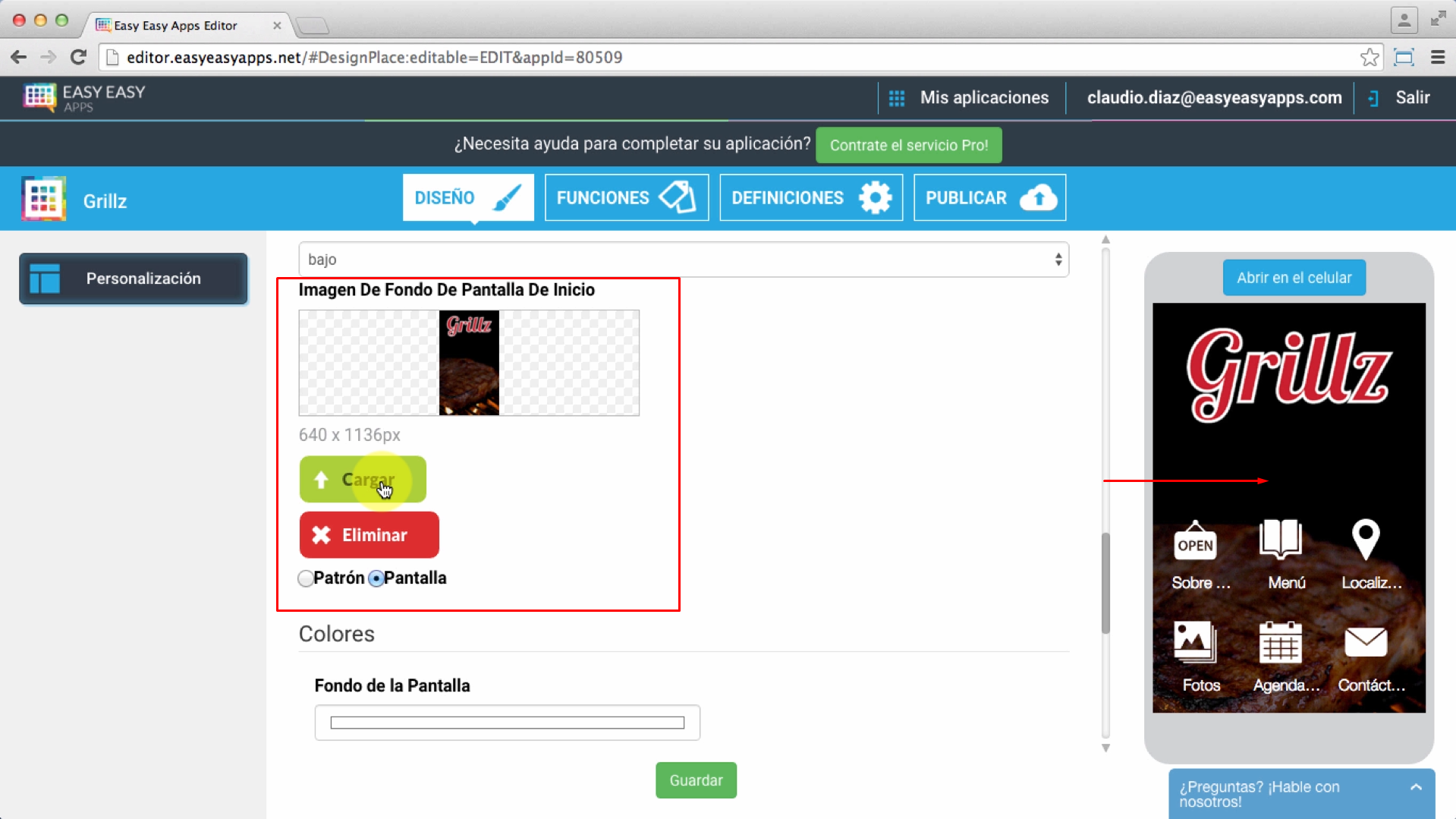Switch to the FUNCIONES tab

coord(626,198)
